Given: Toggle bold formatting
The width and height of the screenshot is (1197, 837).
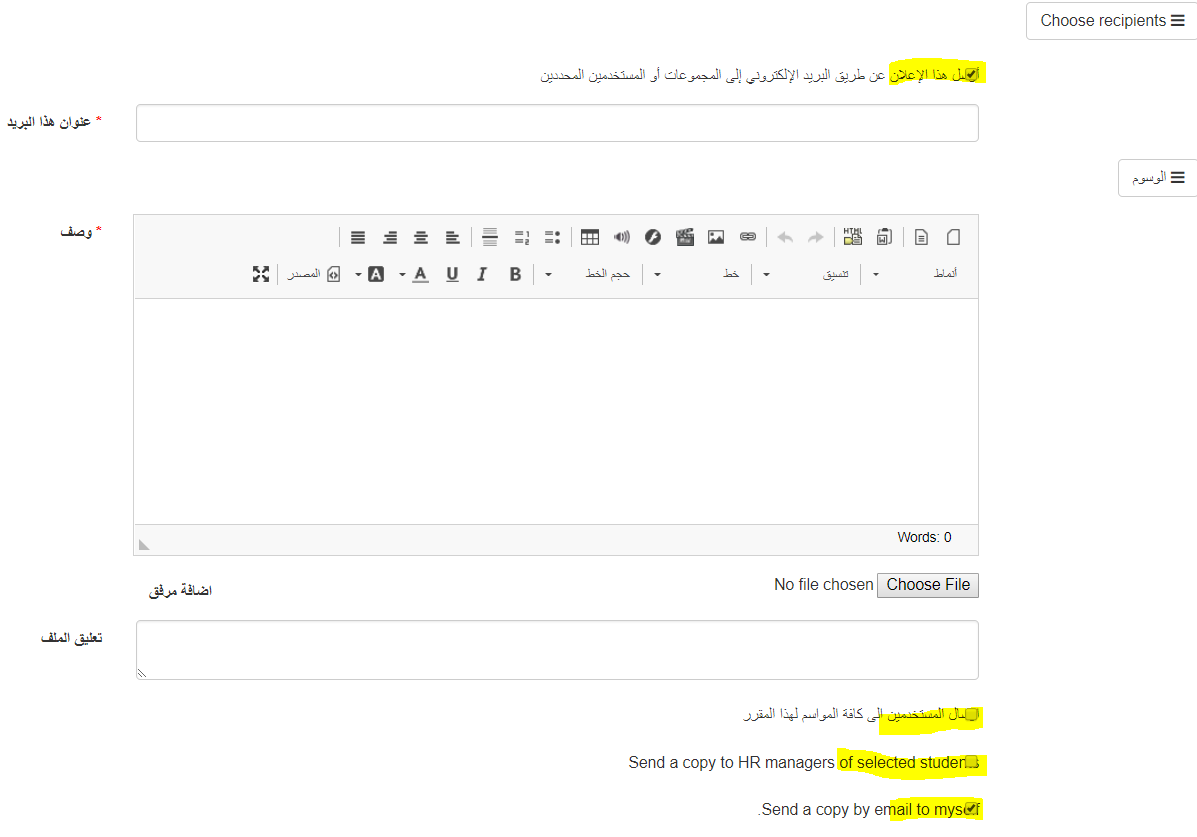Looking at the screenshot, I should click(x=515, y=274).
